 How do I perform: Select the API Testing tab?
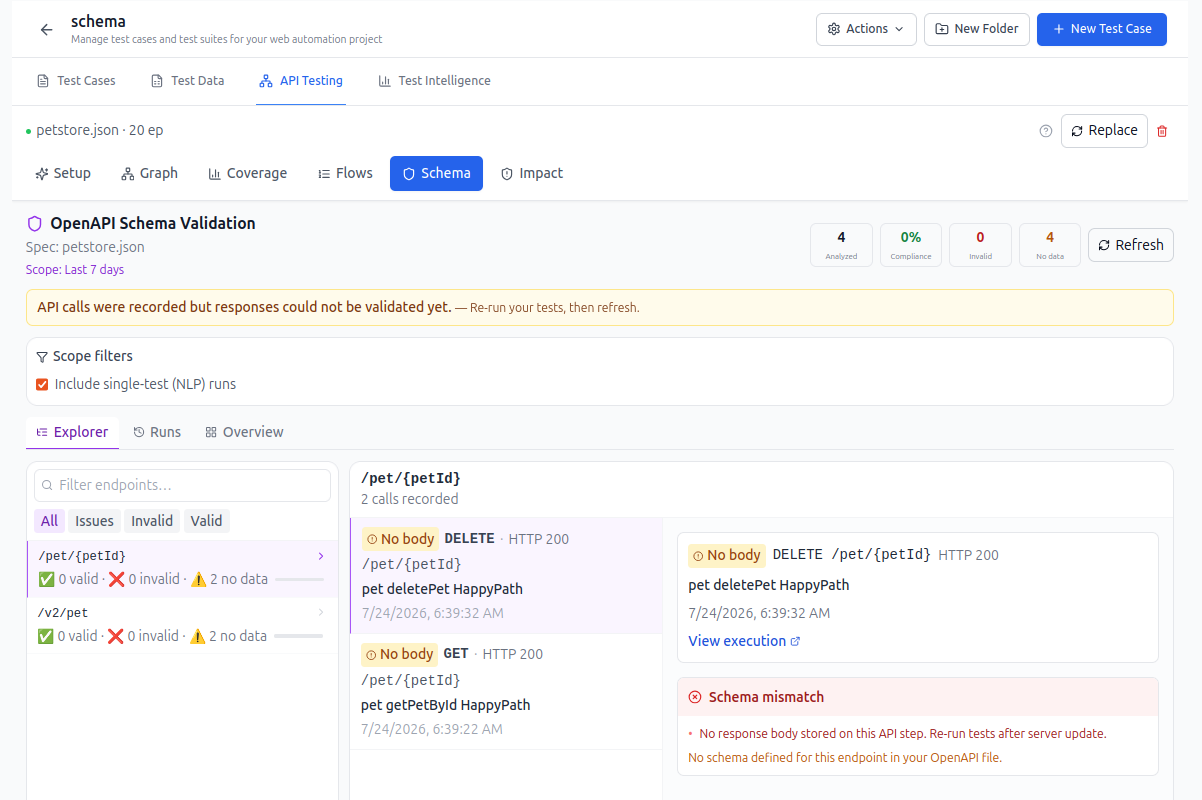point(300,81)
